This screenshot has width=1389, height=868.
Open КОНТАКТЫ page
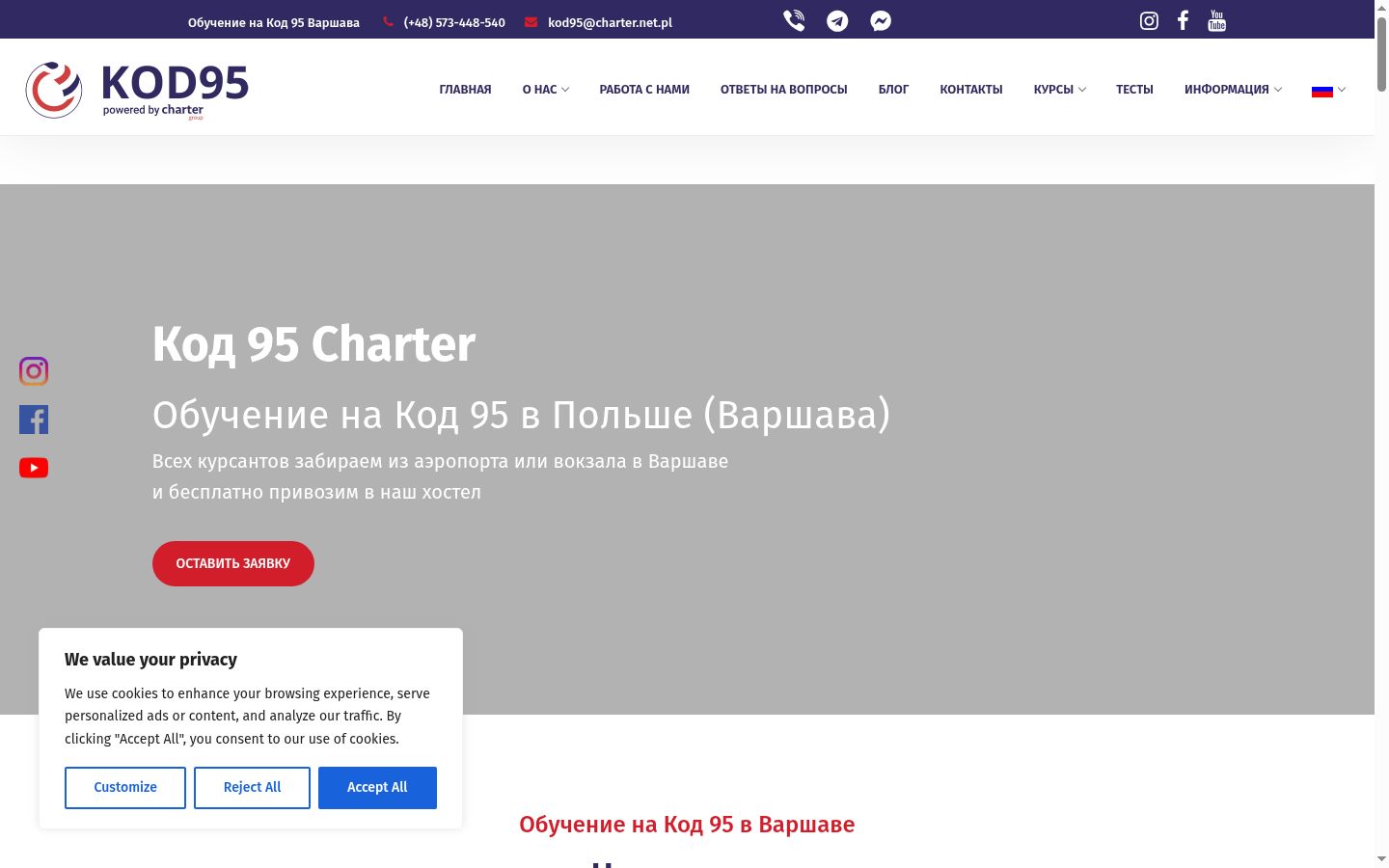pyautogui.click(x=971, y=90)
